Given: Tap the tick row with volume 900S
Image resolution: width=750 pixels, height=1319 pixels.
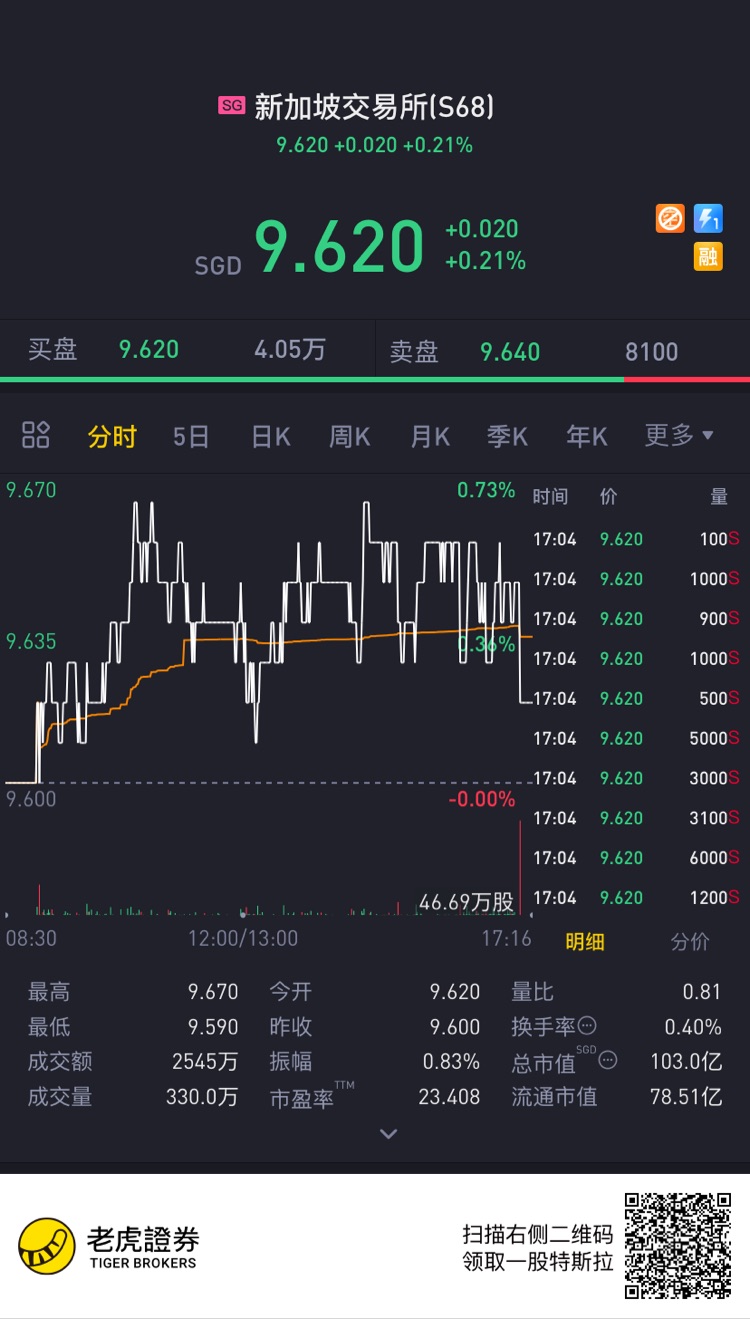Looking at the screenshot, I should (x=636, y=619).
